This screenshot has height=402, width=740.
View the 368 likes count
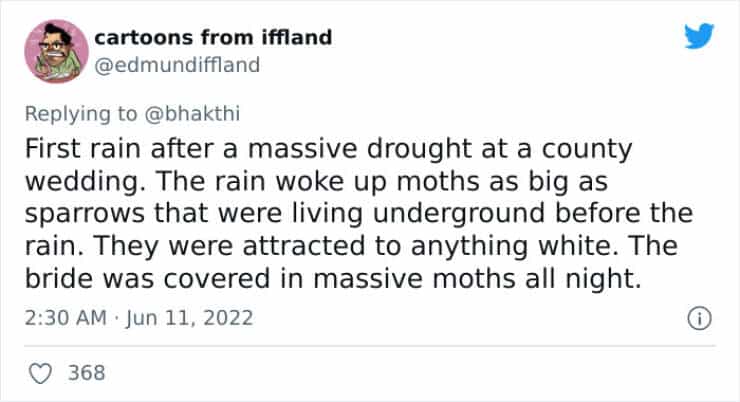coord(86,373)
